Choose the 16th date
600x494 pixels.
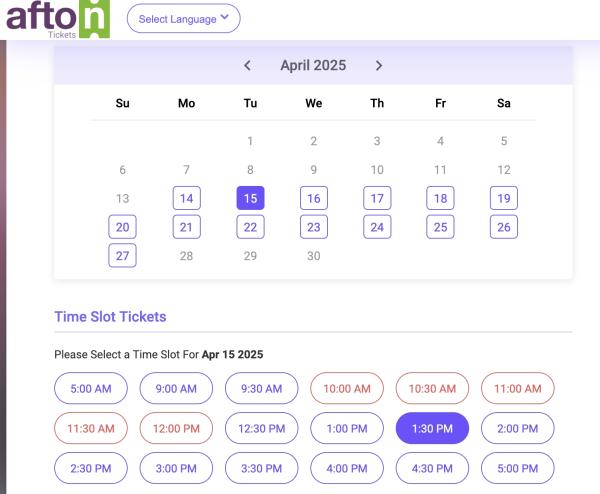click(314, 198)
